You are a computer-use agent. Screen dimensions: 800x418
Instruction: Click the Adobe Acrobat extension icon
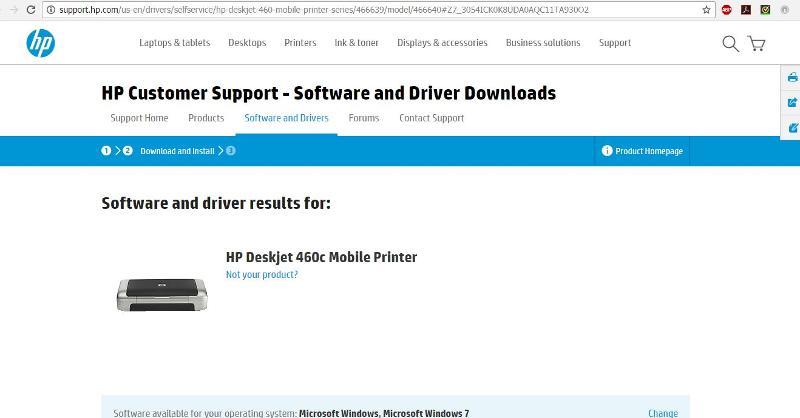click(x=745, y=9)
